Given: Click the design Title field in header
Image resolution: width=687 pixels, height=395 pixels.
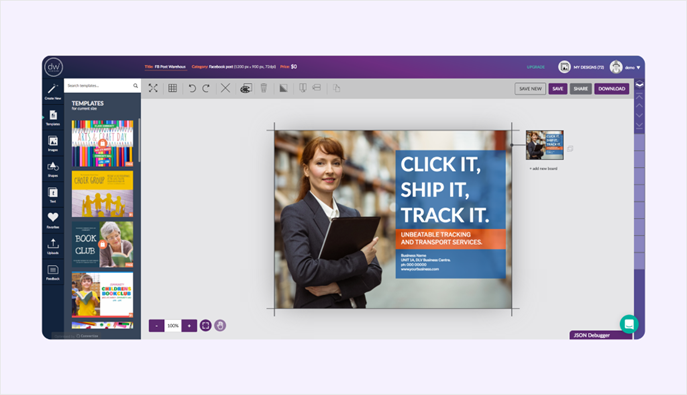Looking at the screenshot, I should coord(165,67).
